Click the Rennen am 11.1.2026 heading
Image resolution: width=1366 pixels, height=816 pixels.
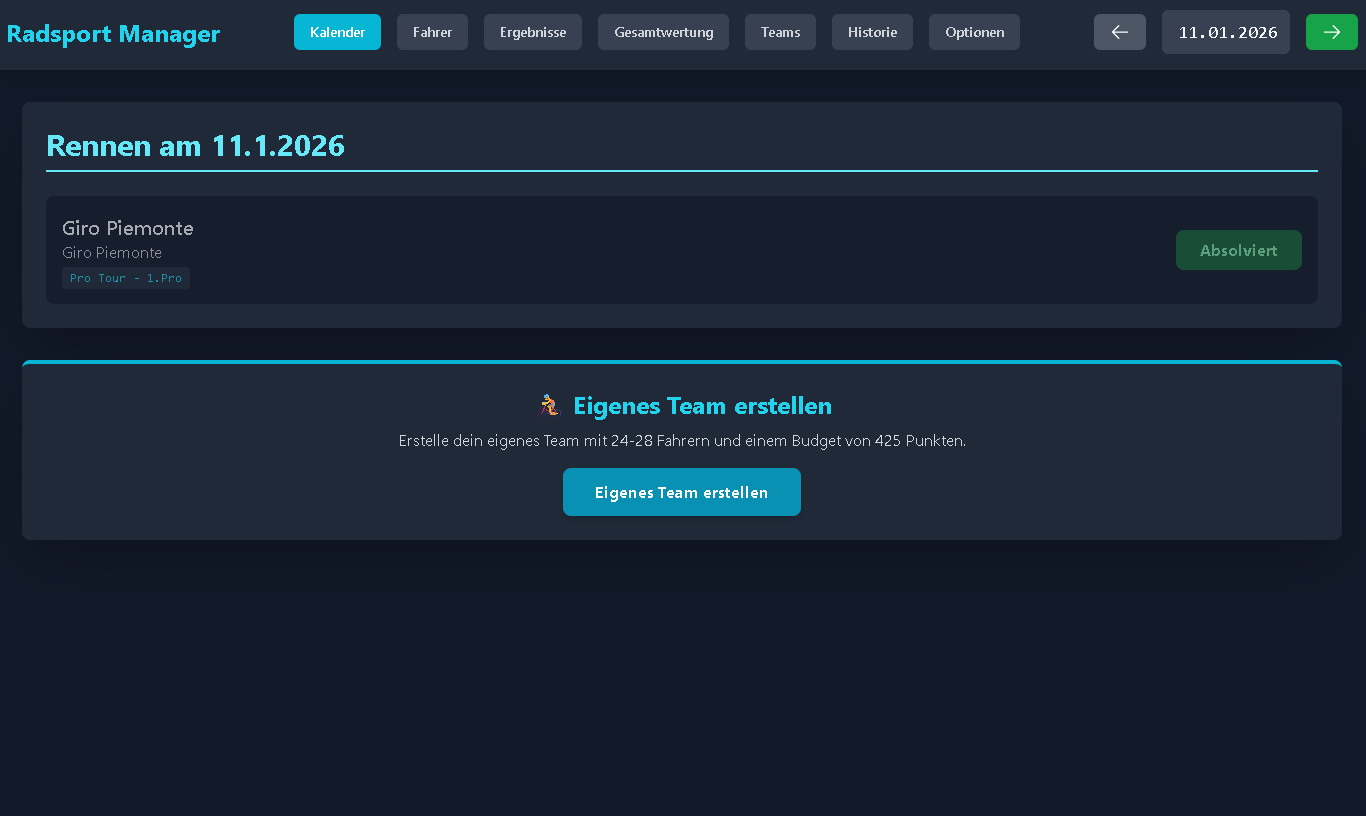[x=195, y=146]
